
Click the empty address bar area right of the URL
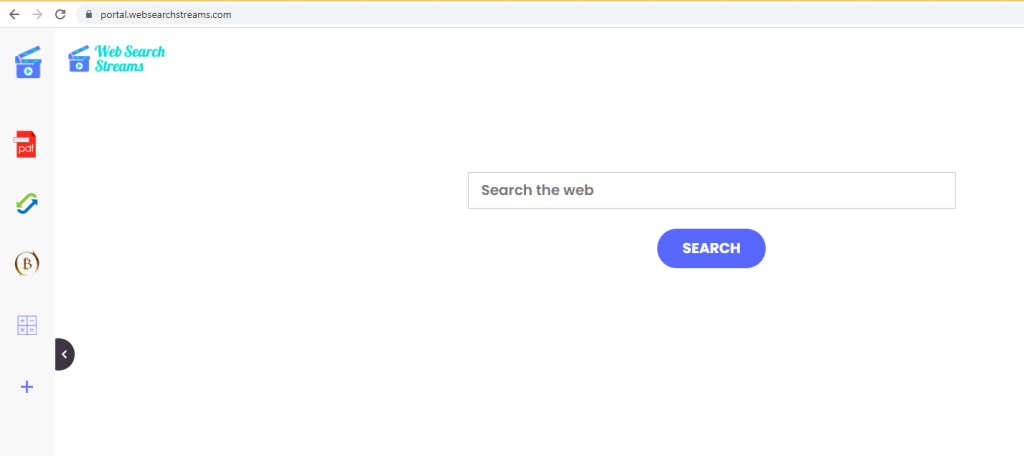point(627,14)
